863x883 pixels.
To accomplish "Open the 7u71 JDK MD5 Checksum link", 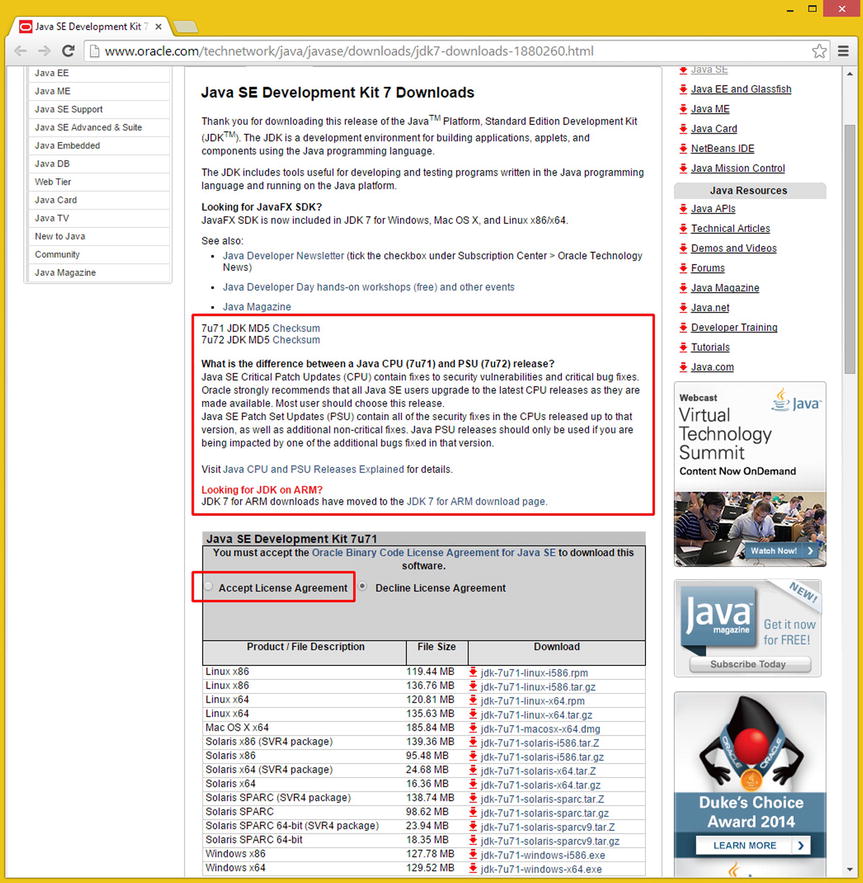I will tap(296, 328).
